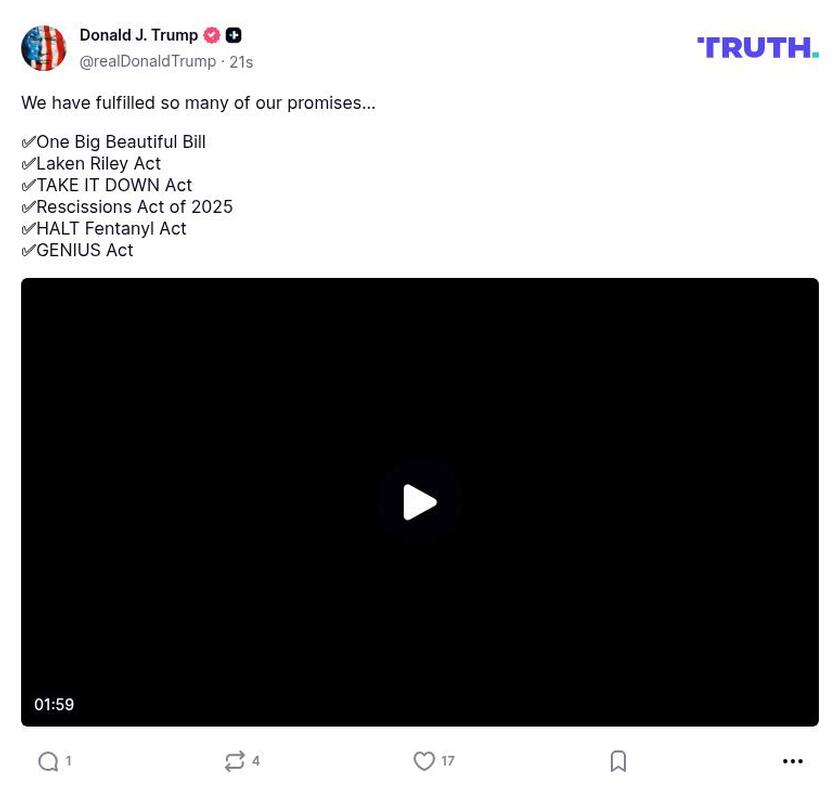840x804 pixels.
Task: Open the reply speech bubble icon
Action: (48, 761)
